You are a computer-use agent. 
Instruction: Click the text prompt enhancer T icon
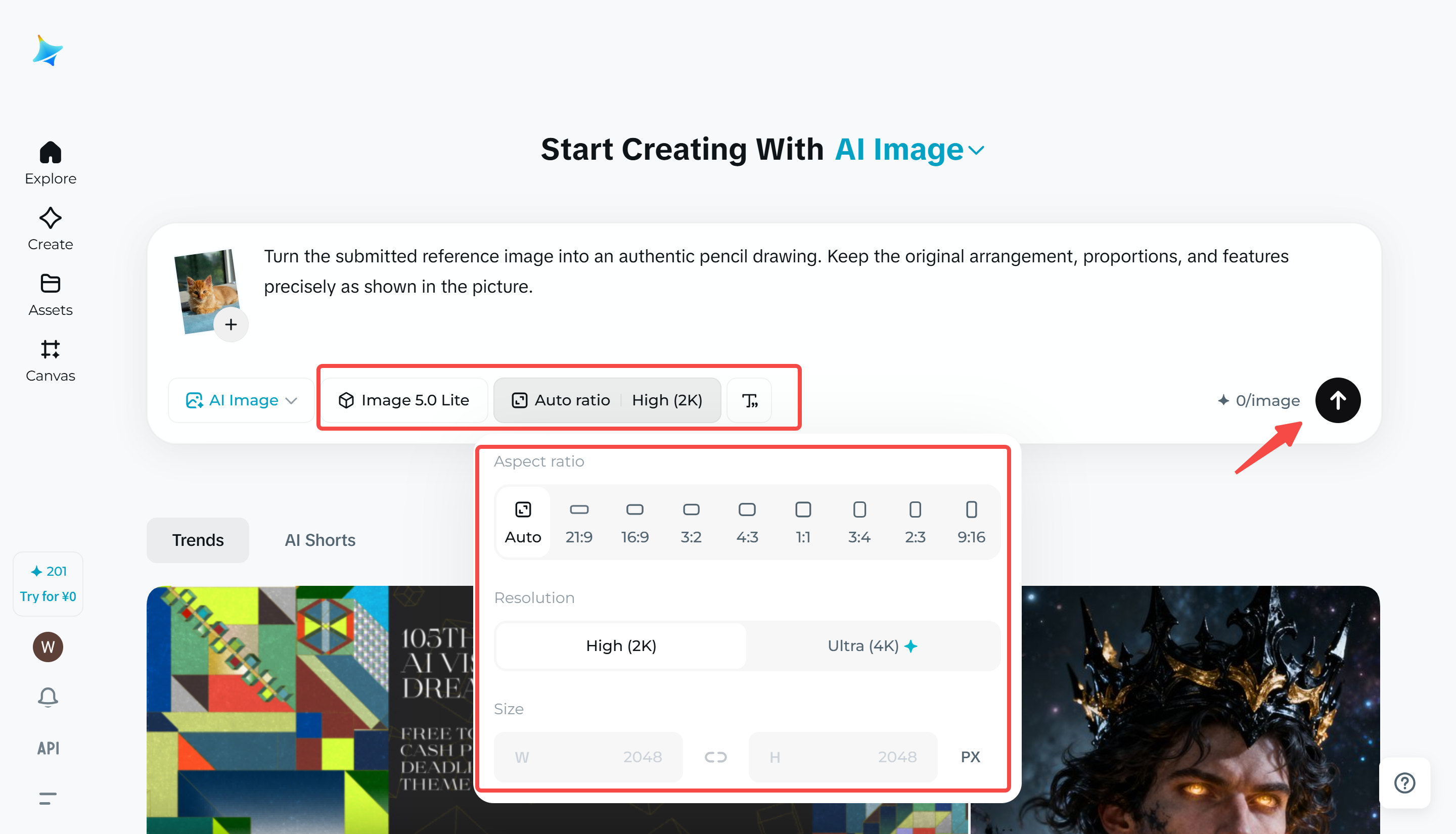click(749, 400)
